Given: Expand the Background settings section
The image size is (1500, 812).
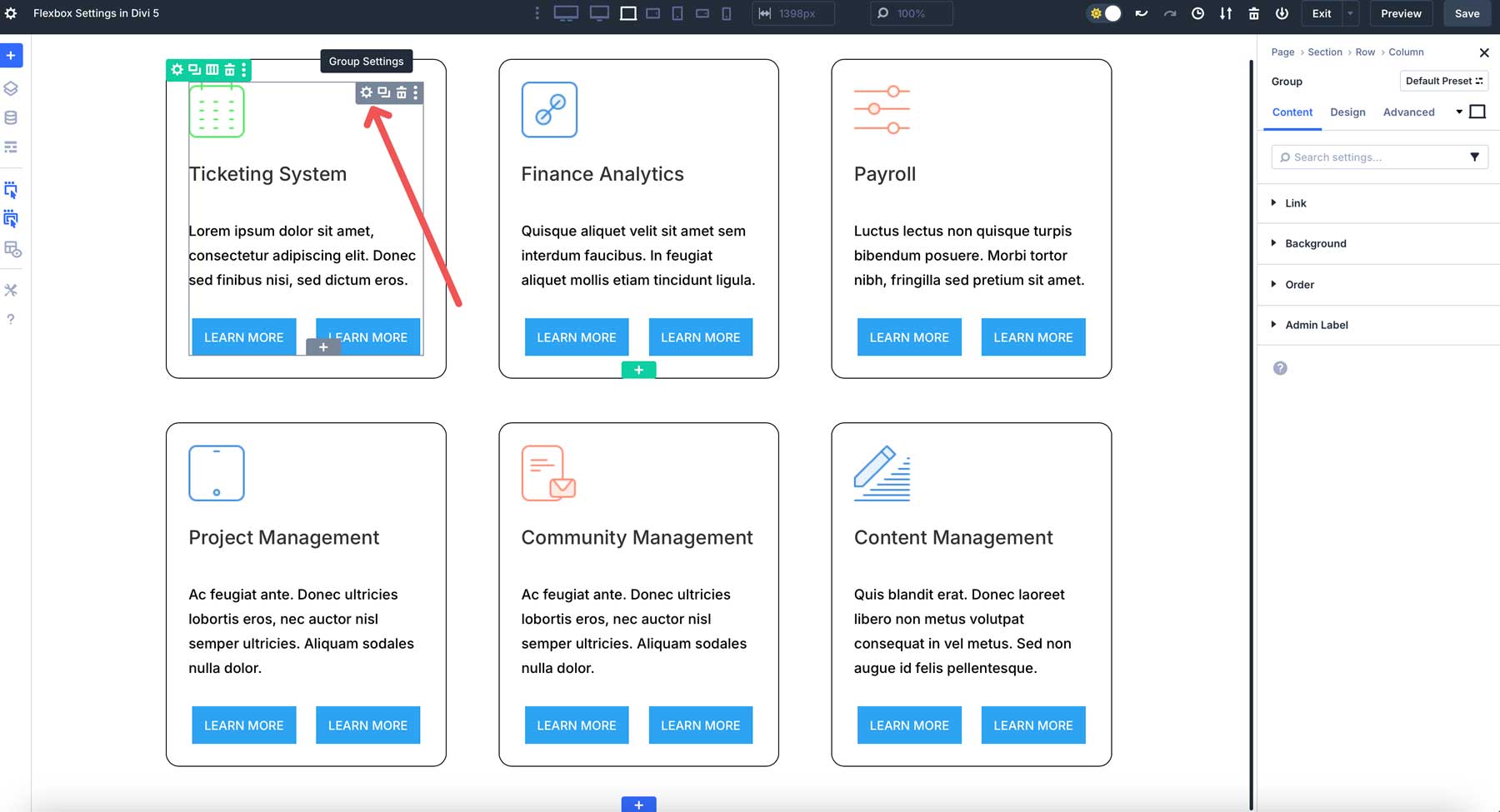Looking at the screenshot, I should click(x=1314, y=243).
